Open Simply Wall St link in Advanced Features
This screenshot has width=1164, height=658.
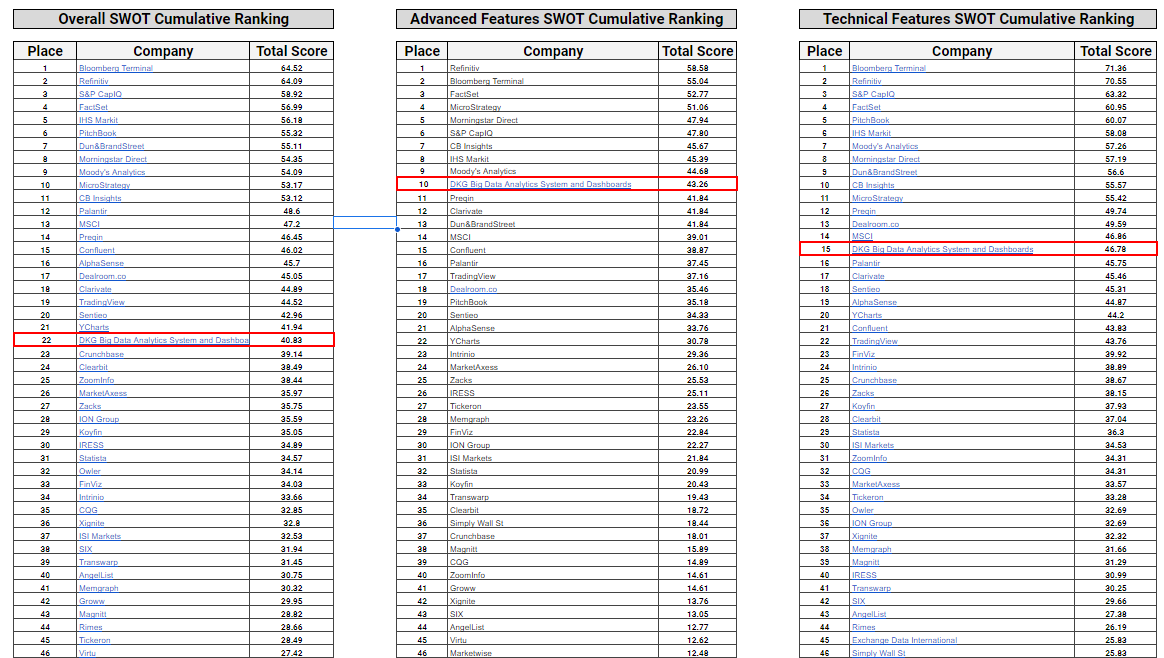coord(476,523)
